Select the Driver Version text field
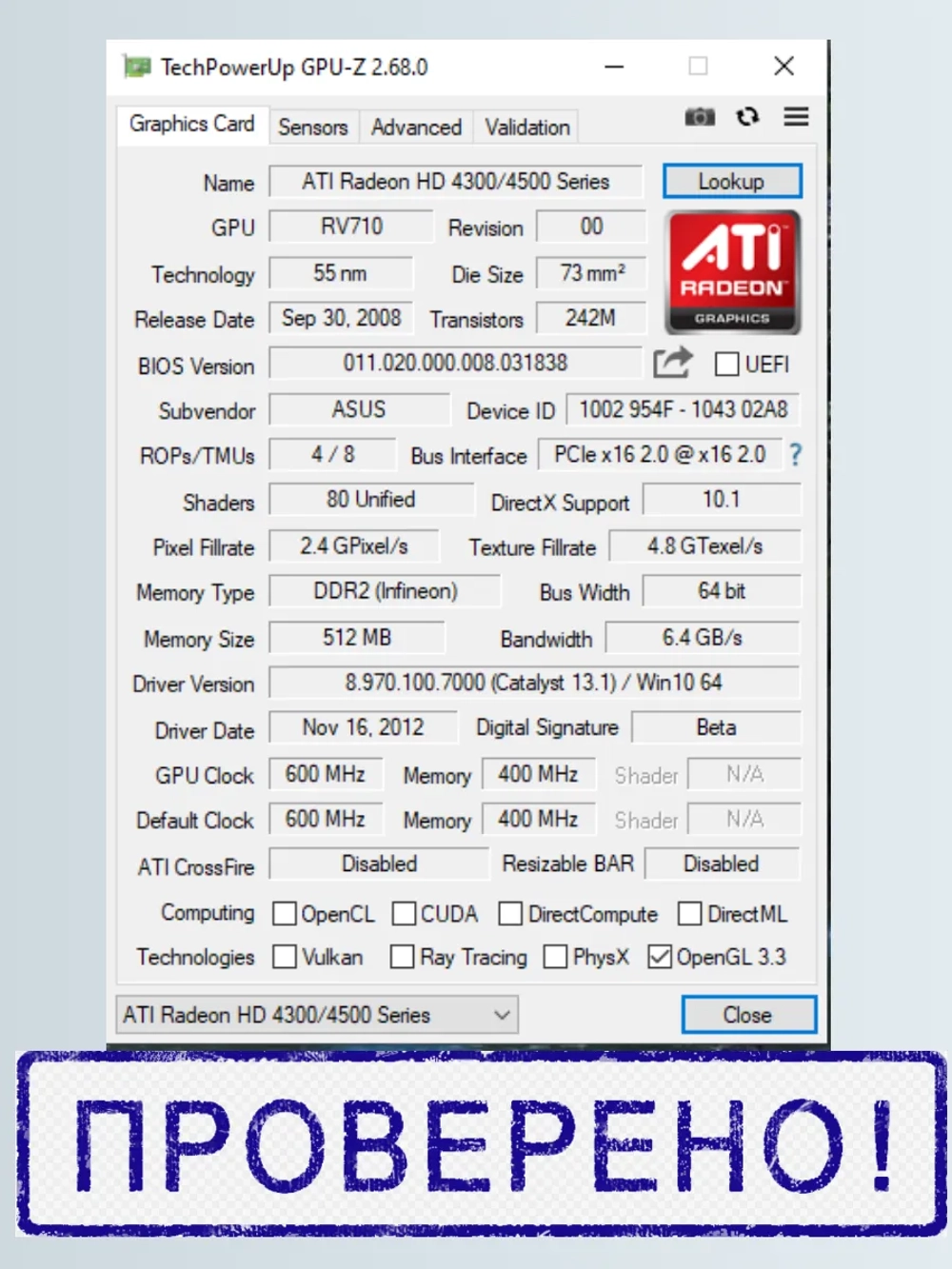This screenshot has width=952, height=1269. click(534, 682)
